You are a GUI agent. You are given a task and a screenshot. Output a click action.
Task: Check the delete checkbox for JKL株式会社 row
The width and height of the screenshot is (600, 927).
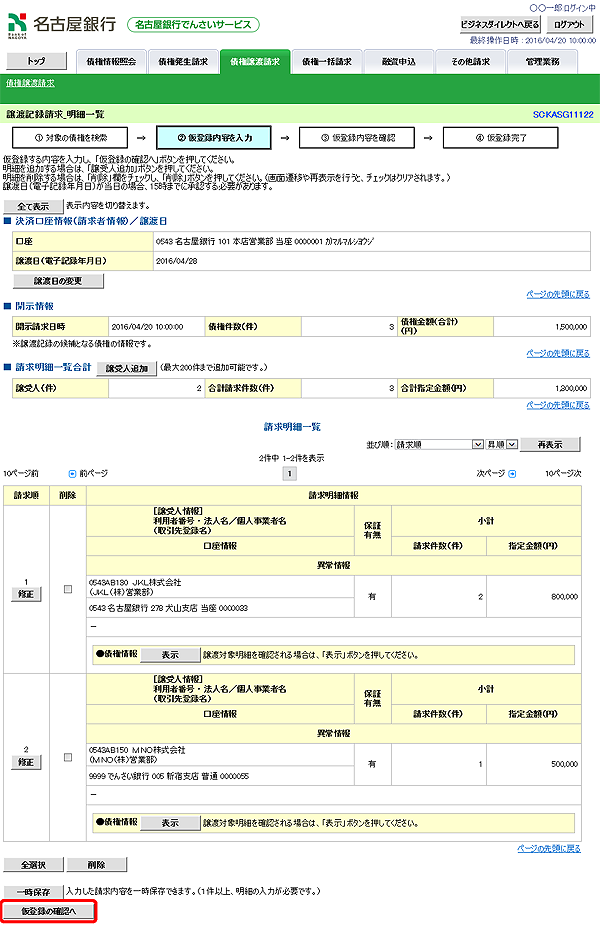pos(68,589)
